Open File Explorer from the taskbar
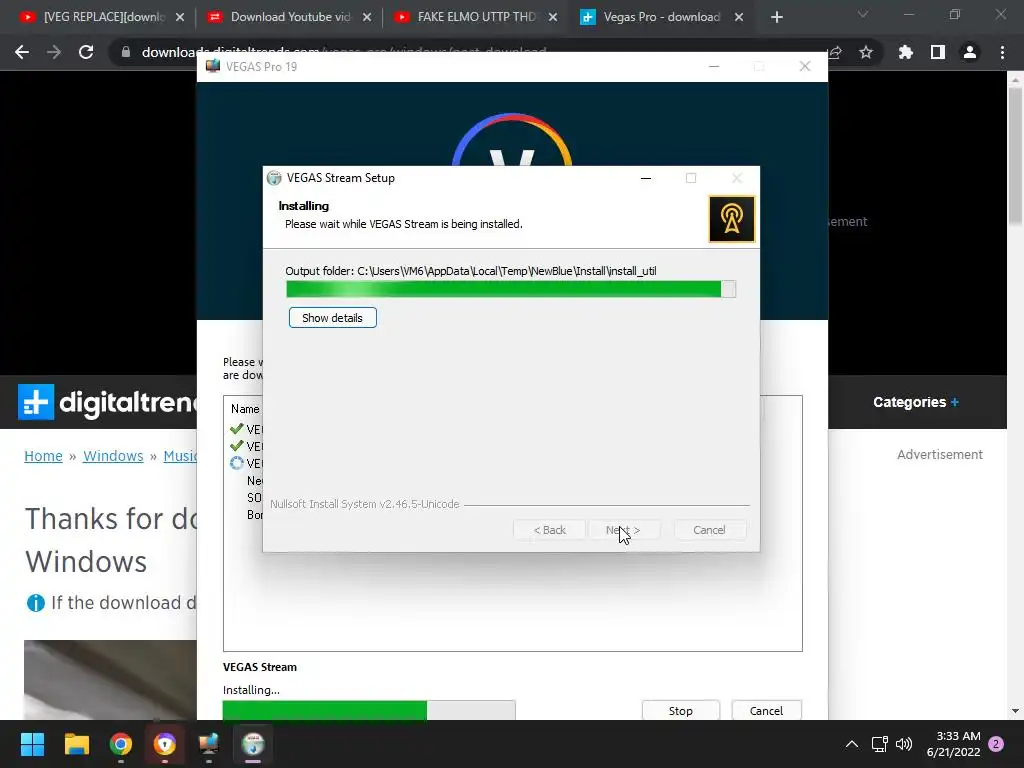Viewport: 1024px width, 768px height. 76,744
